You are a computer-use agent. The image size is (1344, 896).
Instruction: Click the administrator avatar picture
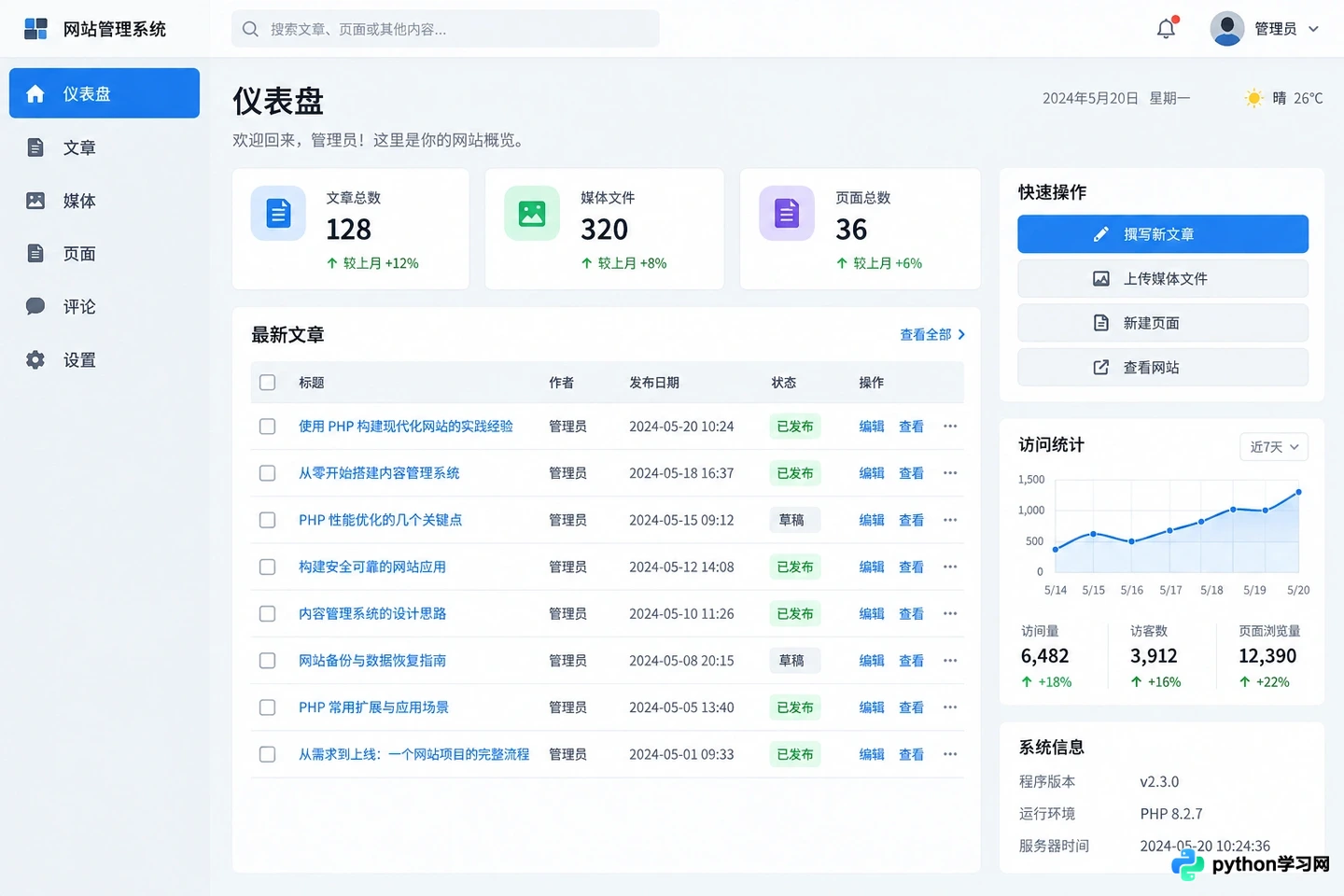(1226, 29)
